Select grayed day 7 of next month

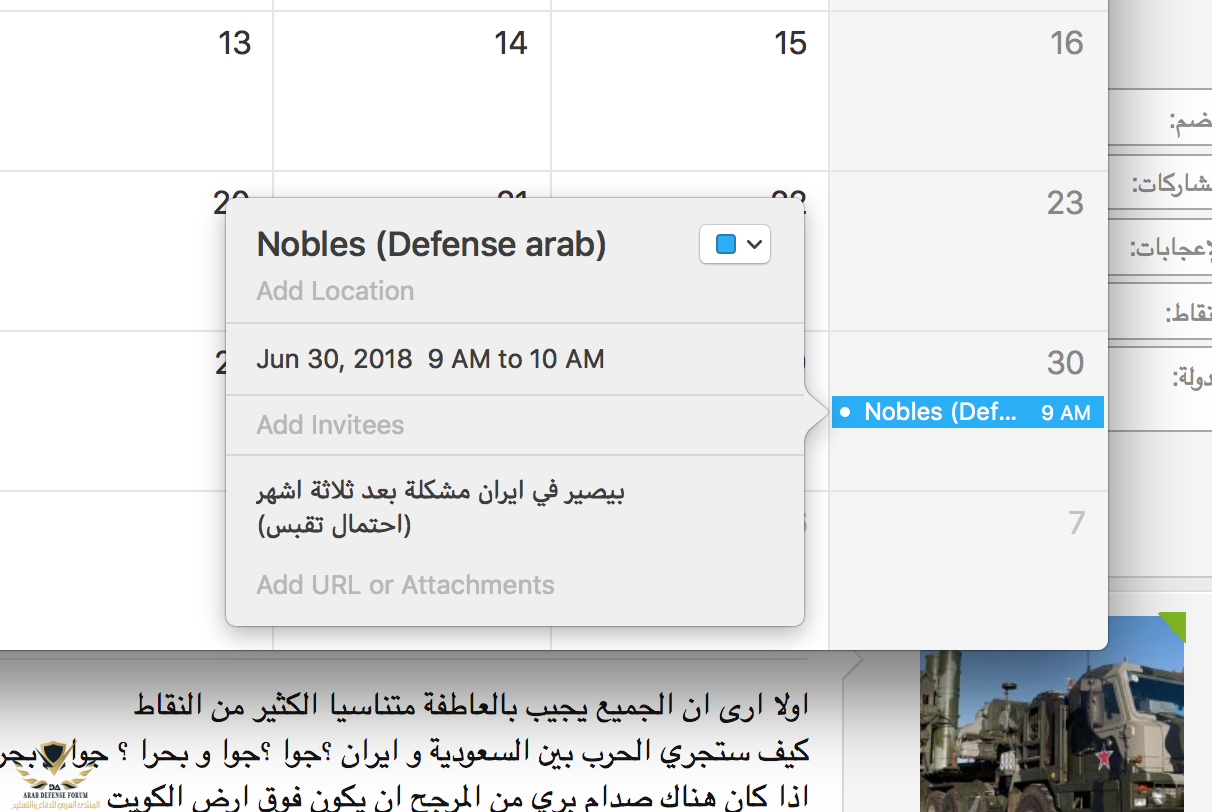pyautogui.click(x=1075, y=523)
